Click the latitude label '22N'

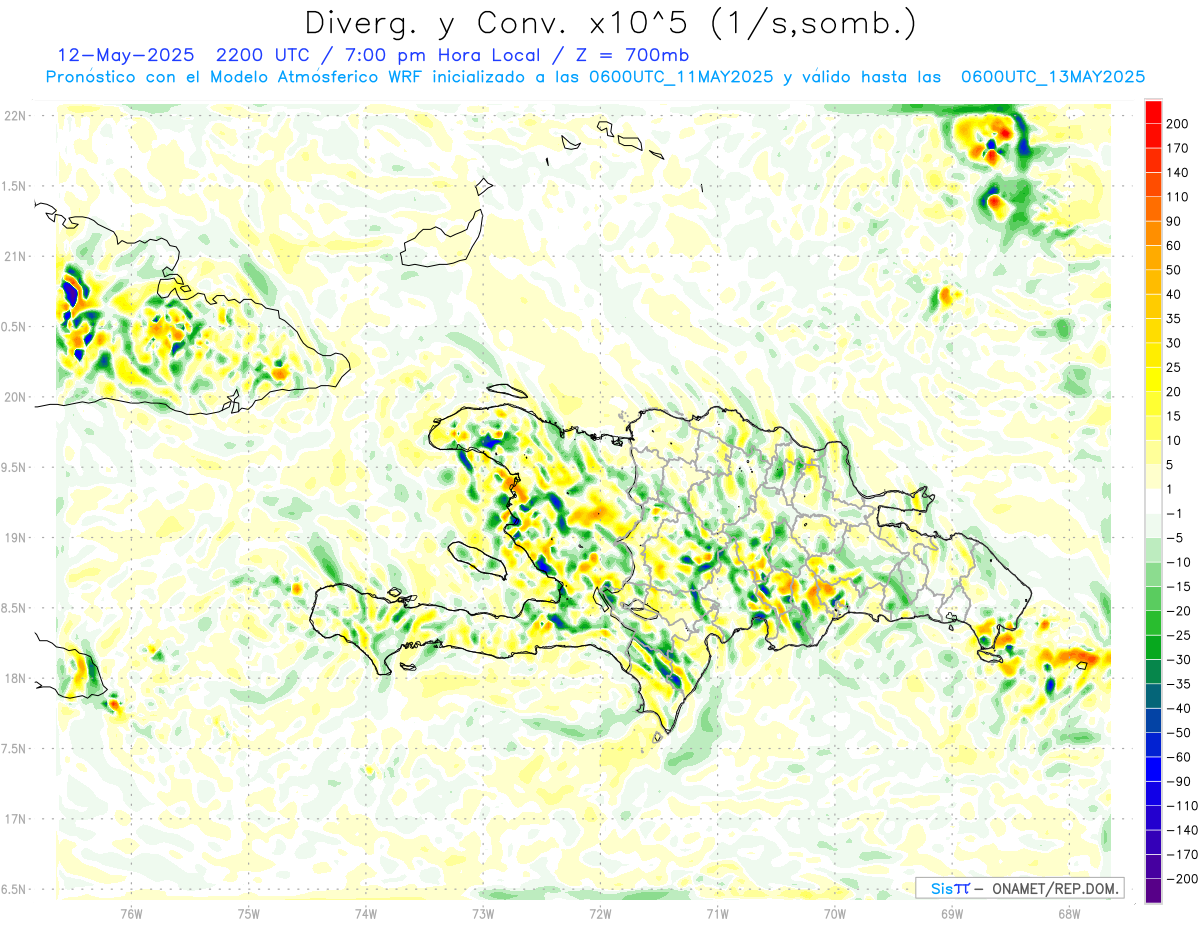(15, 116)
